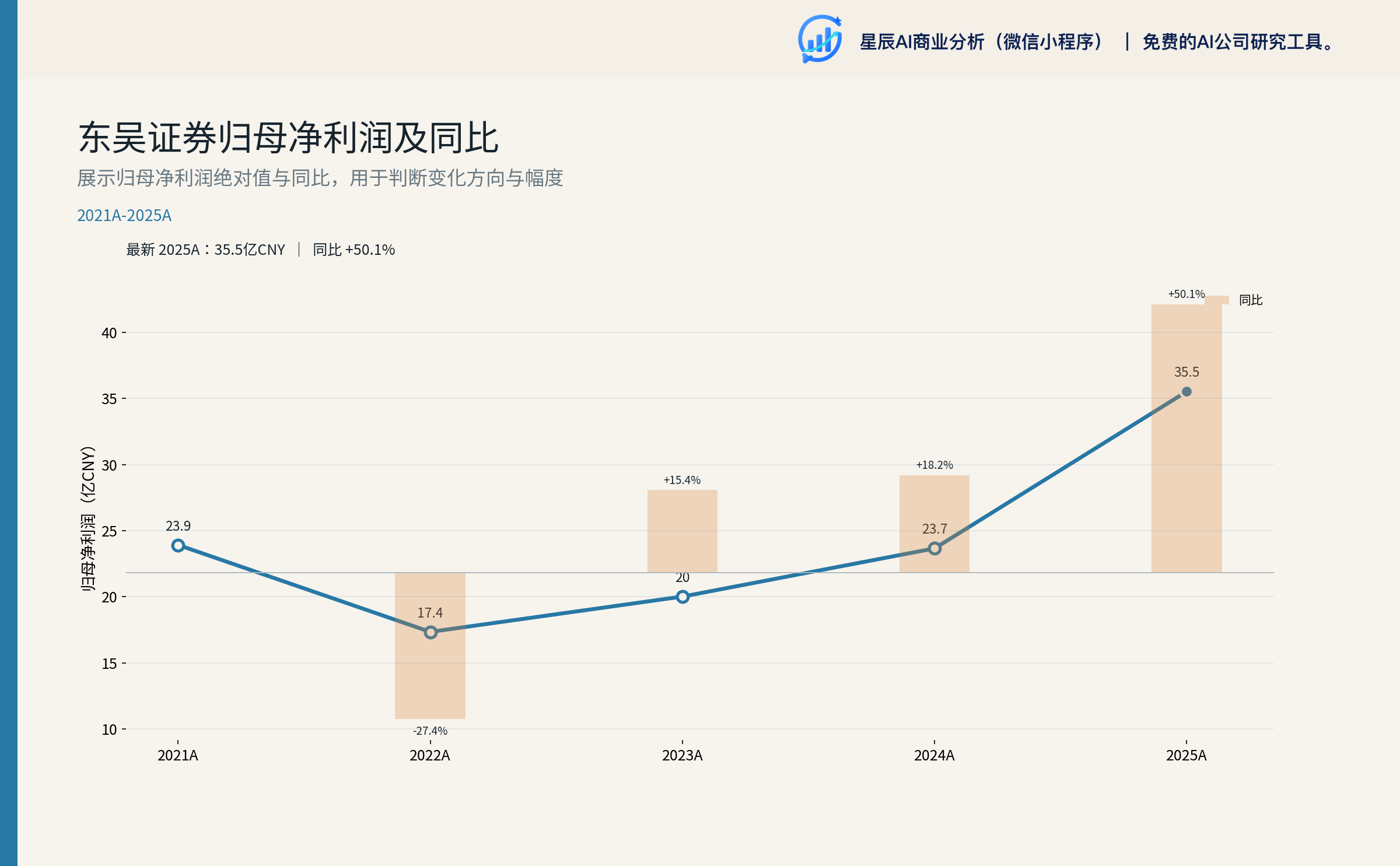
Task: Click the -27.4% bar label
Action: 430,731
